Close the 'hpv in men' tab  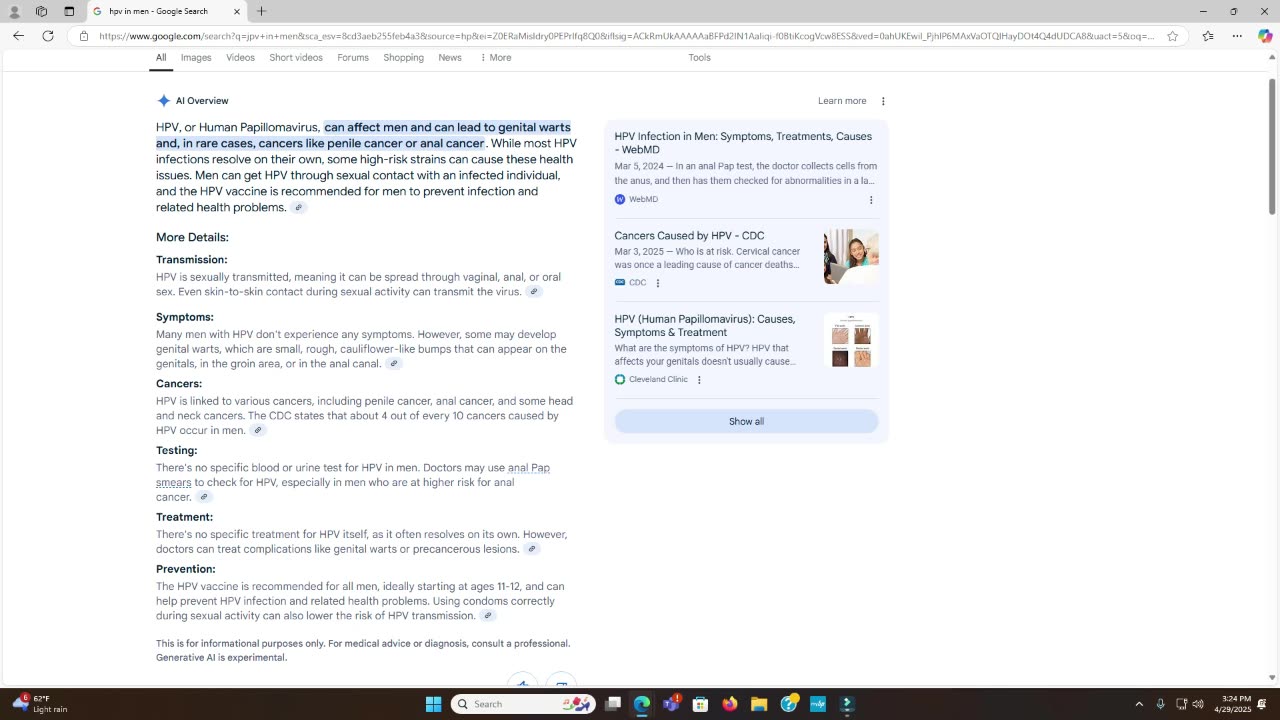237,11
